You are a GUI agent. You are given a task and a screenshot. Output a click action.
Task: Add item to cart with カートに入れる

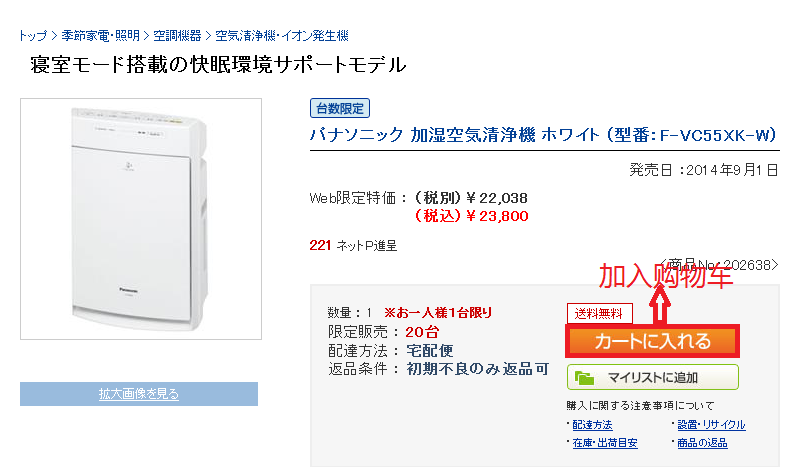(x=652, y=341)
